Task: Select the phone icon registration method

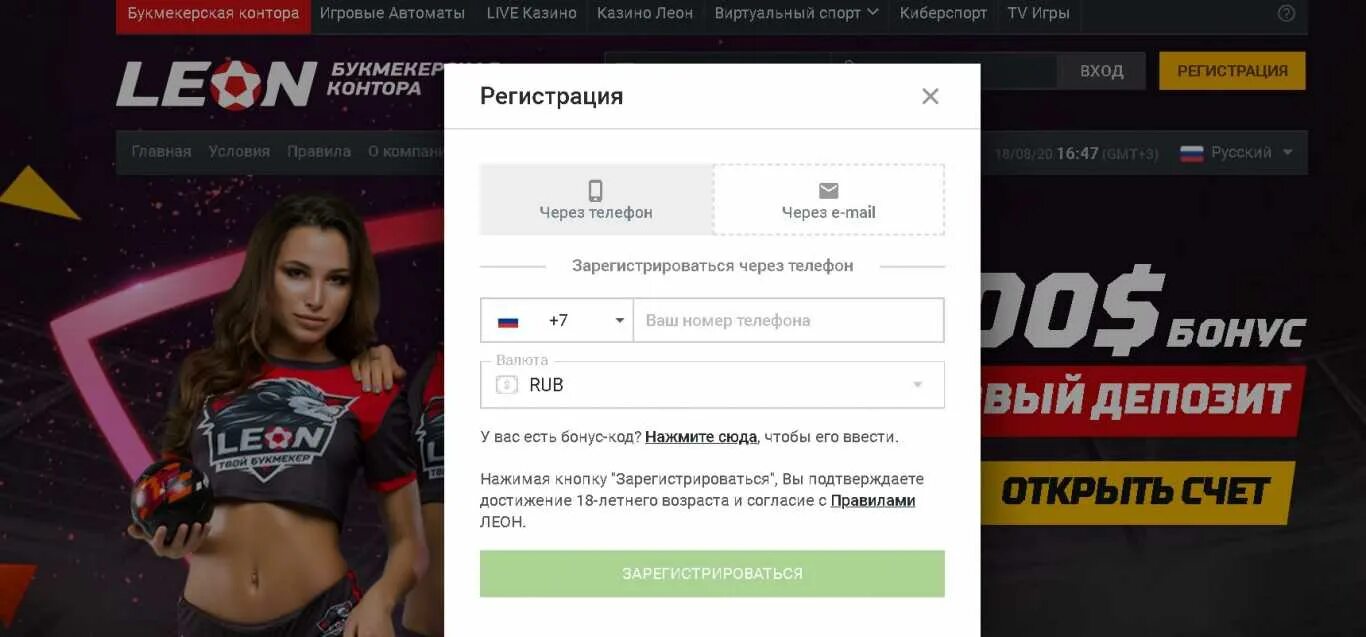Action: (596, 190)
